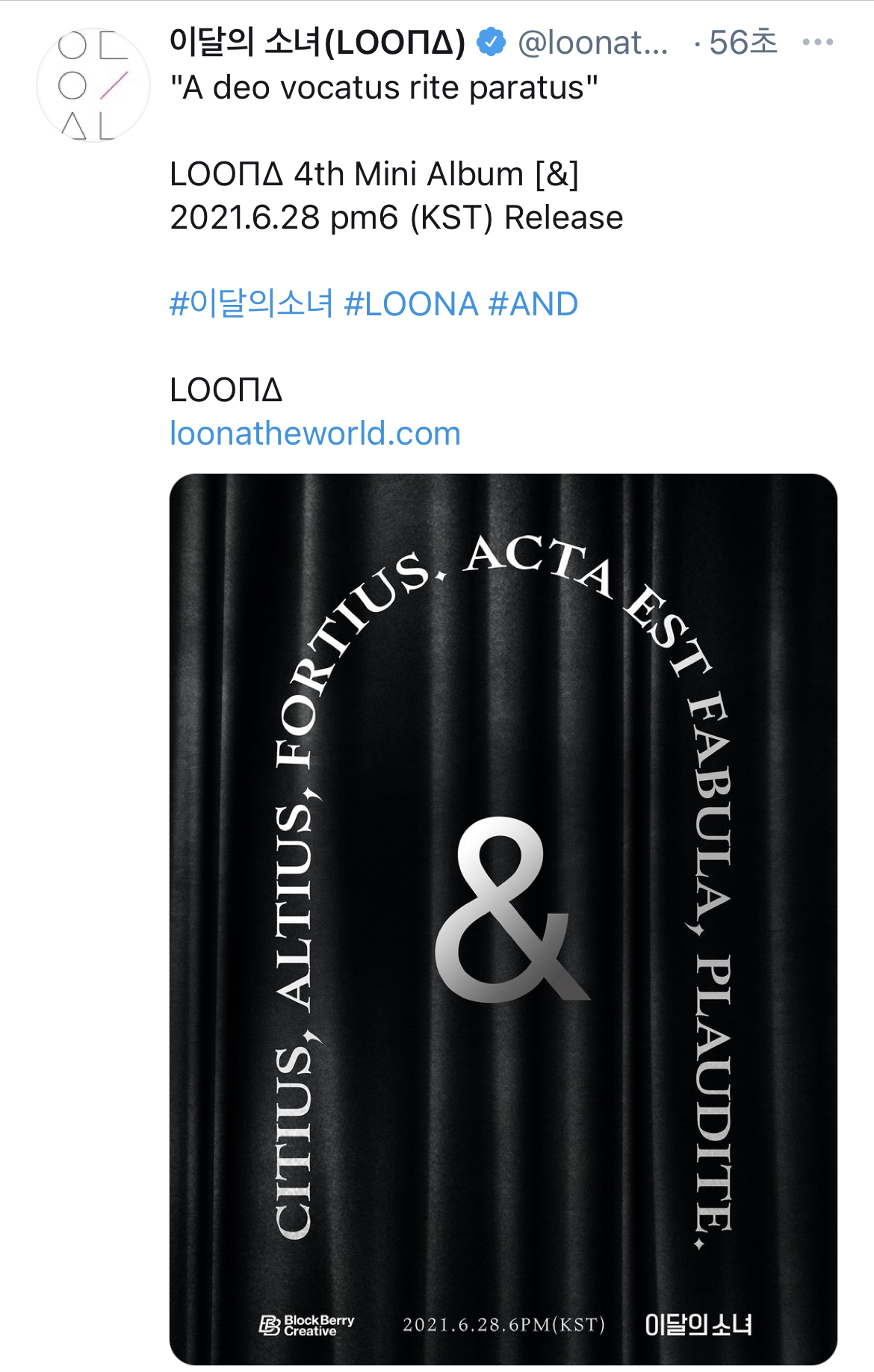Open the #LOONA hashtag
This screenshot has height=1372, width=874.
(411, 304)
